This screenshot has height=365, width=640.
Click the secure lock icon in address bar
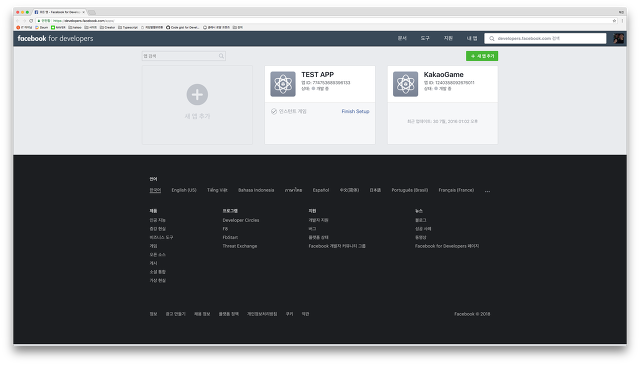tap(39, 20)
